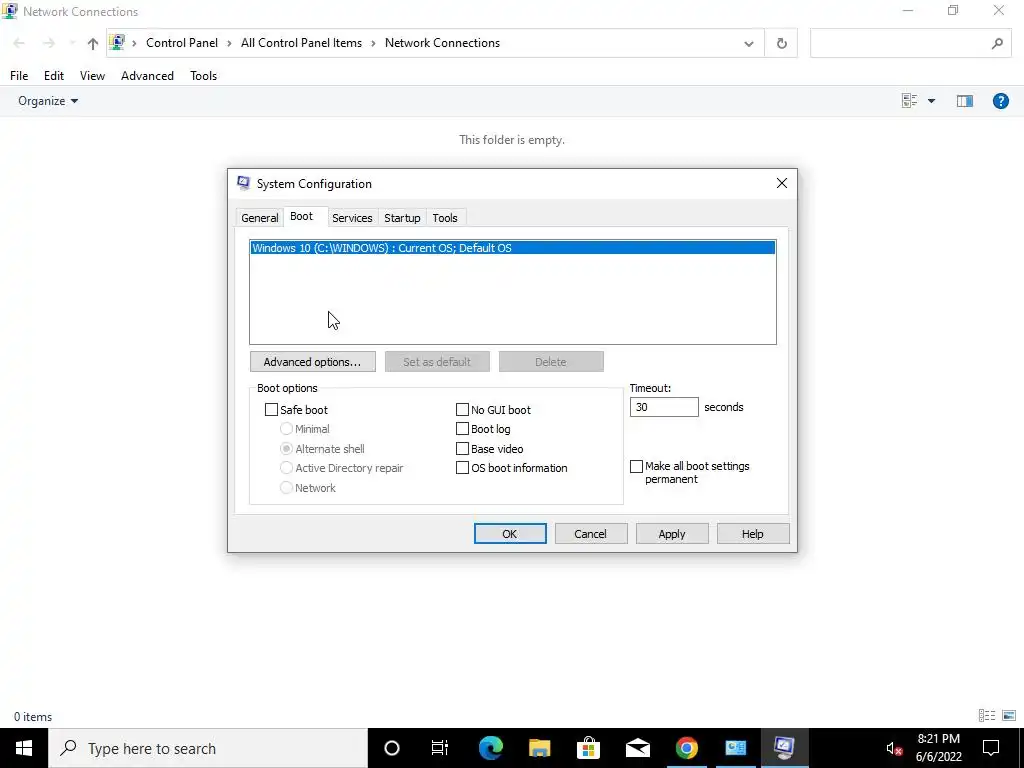The image size is (1024, 768).
Task: Click the Advanced options button
Action: coord(313,362)
